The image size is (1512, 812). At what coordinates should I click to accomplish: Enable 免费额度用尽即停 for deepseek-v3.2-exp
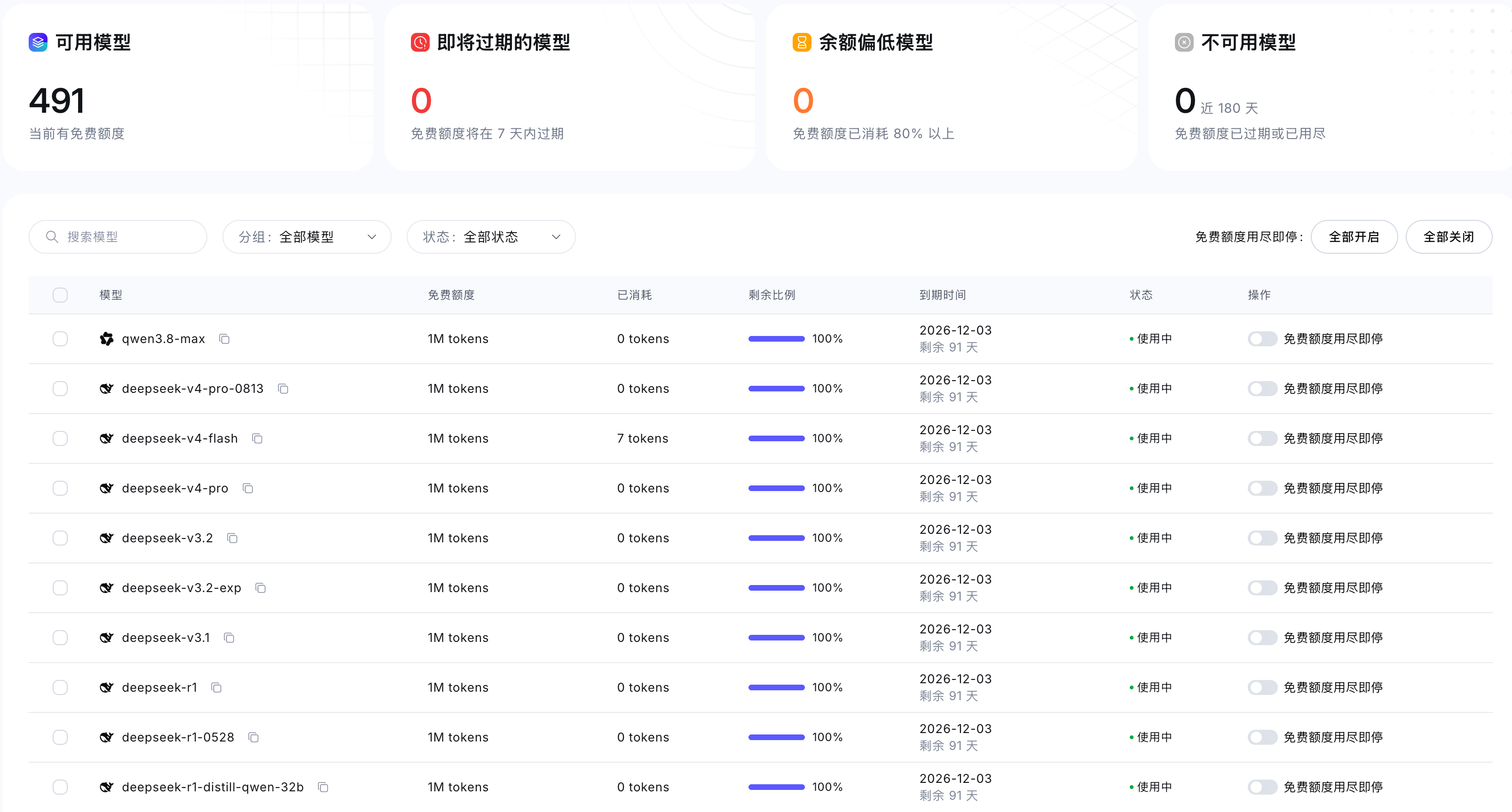point(1262,588)
